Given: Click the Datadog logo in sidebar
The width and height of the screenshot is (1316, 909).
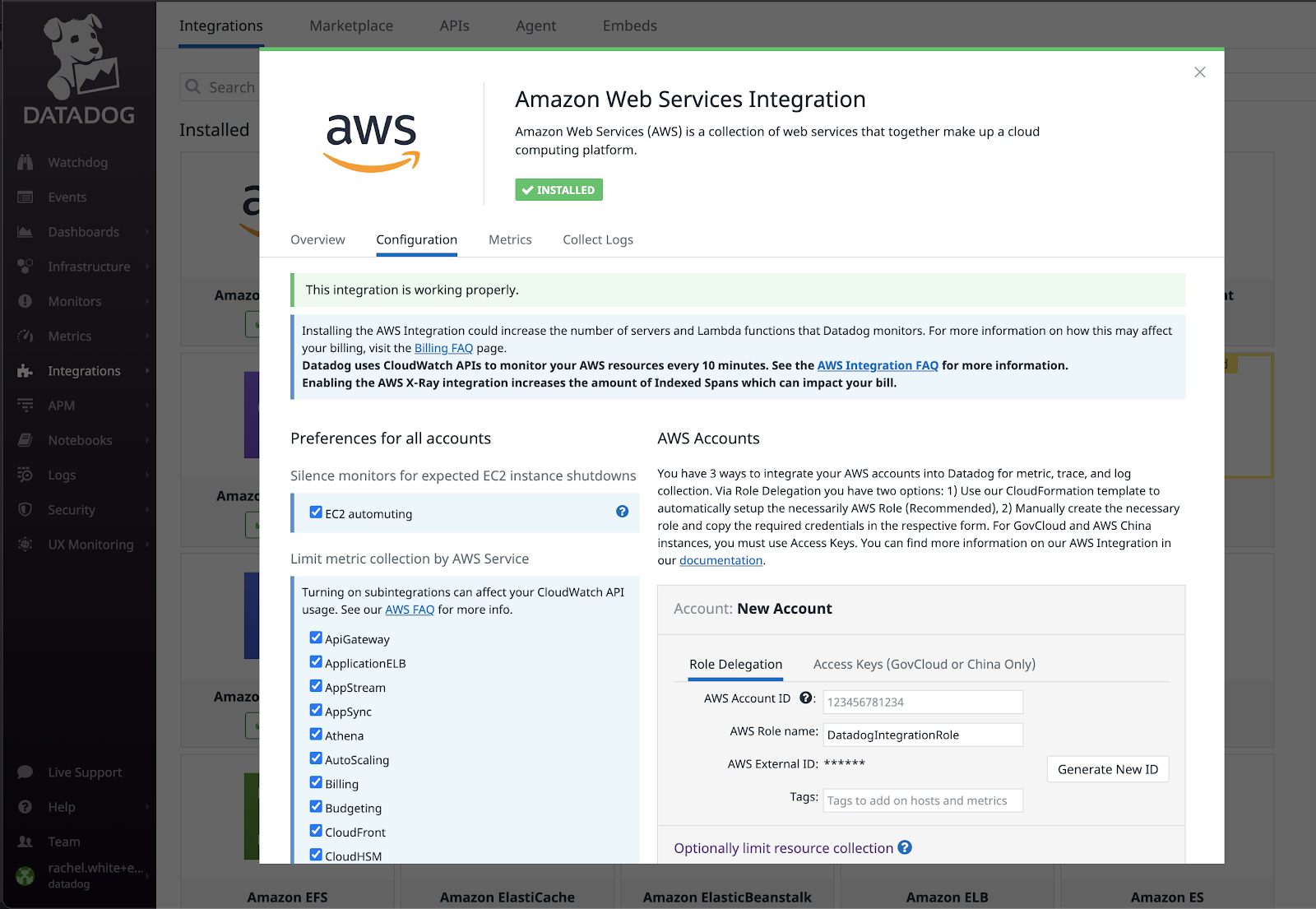Looking at the screenshot, I should pyautogui.click(x=79, y=70).
